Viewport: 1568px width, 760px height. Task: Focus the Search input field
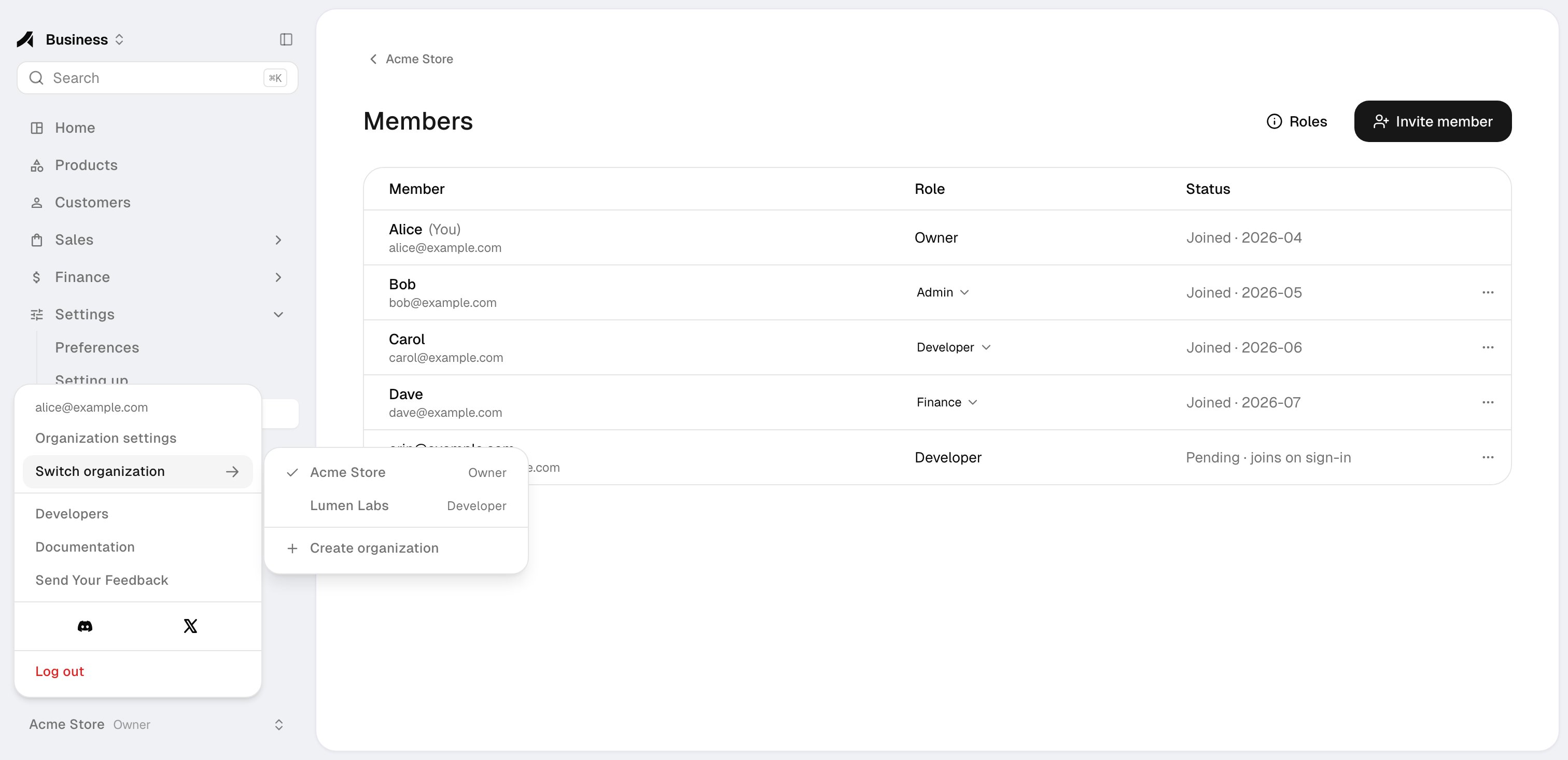158,78
